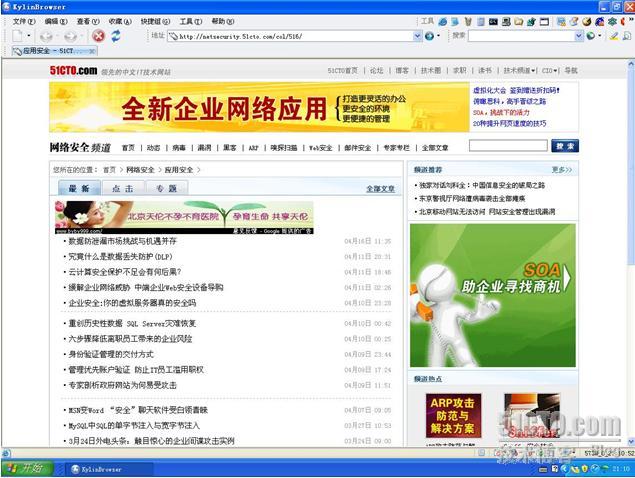Click the green SOA 助企业寻找商机 banner
635x478 pixels.
(x=492, y=295)
